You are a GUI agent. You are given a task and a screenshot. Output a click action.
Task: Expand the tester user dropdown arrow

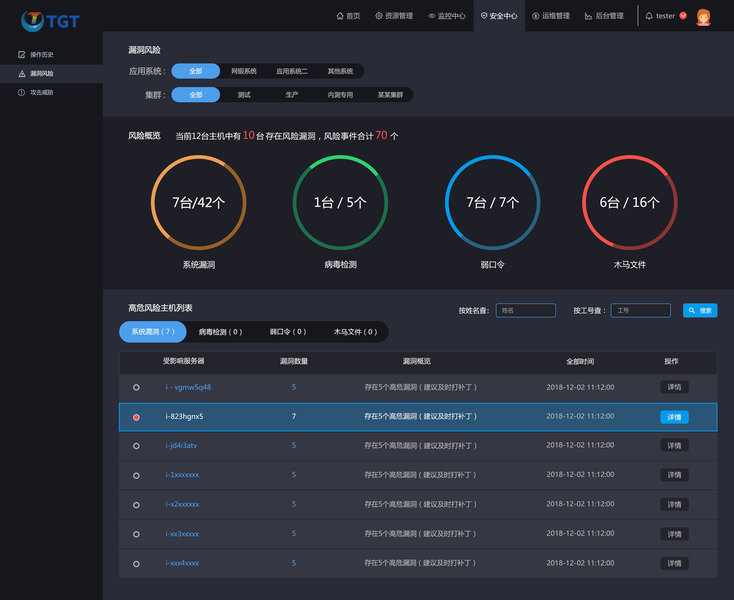pyautogui.click(x=683, y=16)
